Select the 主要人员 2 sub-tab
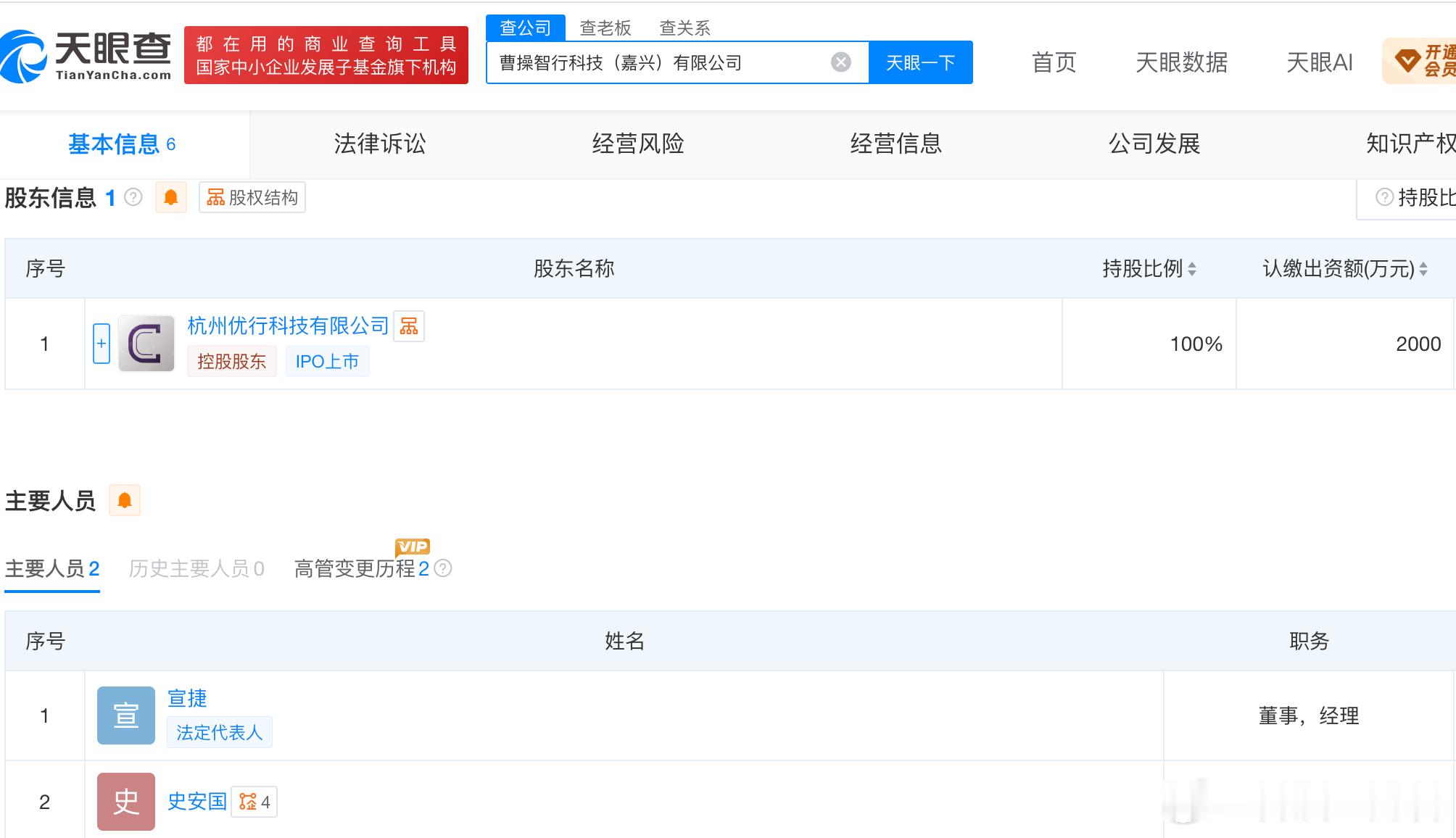Viewport: 1456px width, 838px height. point(52,569)
